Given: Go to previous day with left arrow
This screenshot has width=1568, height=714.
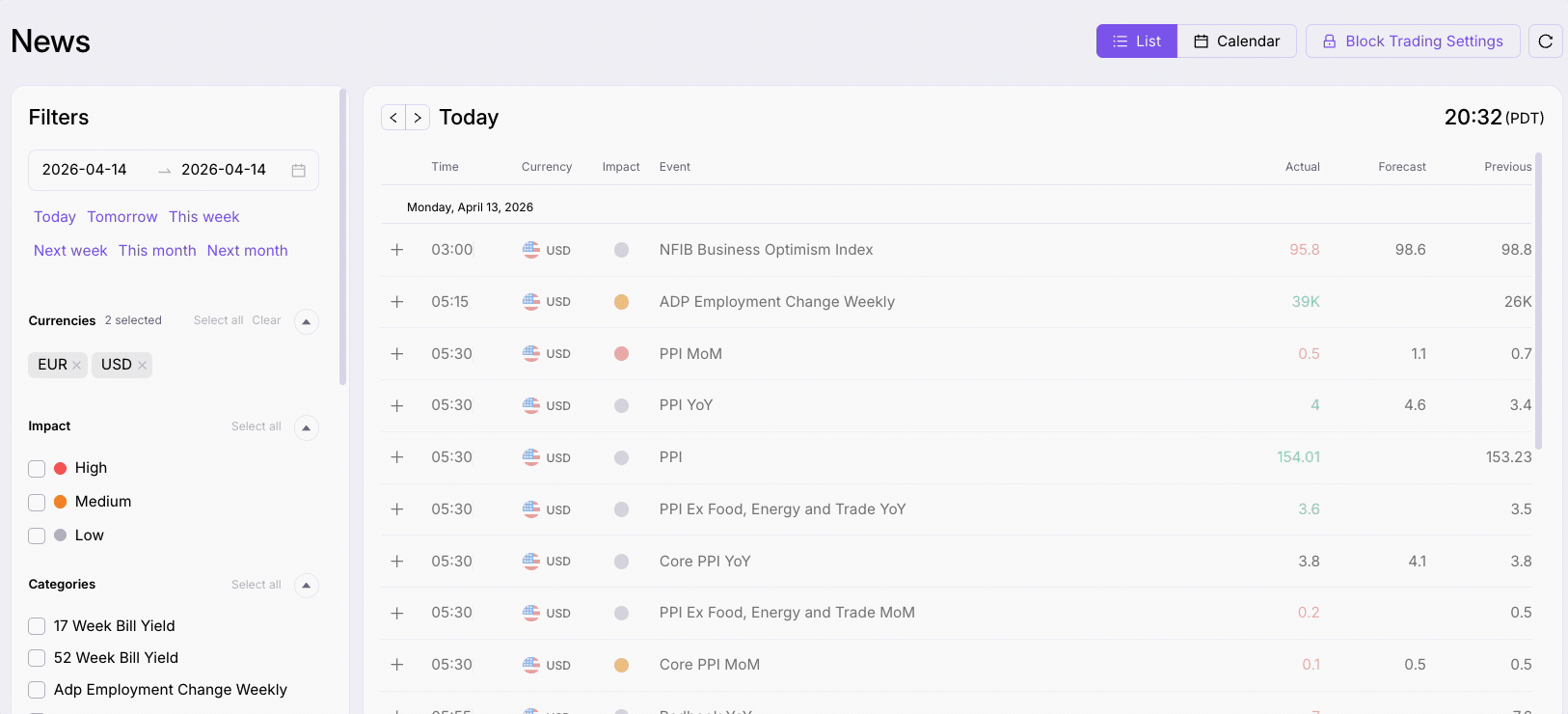Looking at the screenshot, I should 393,118.
